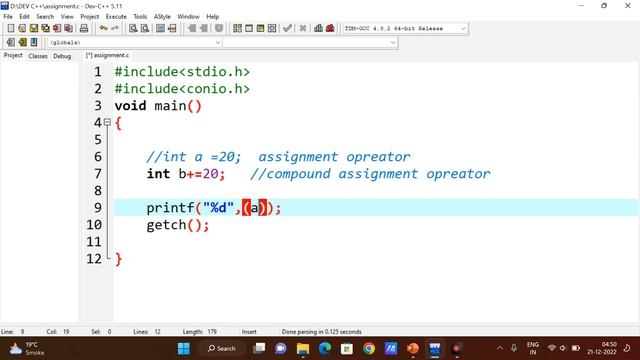Switch to the Debug side tab

pyautogui.click(x=62, y=56)
